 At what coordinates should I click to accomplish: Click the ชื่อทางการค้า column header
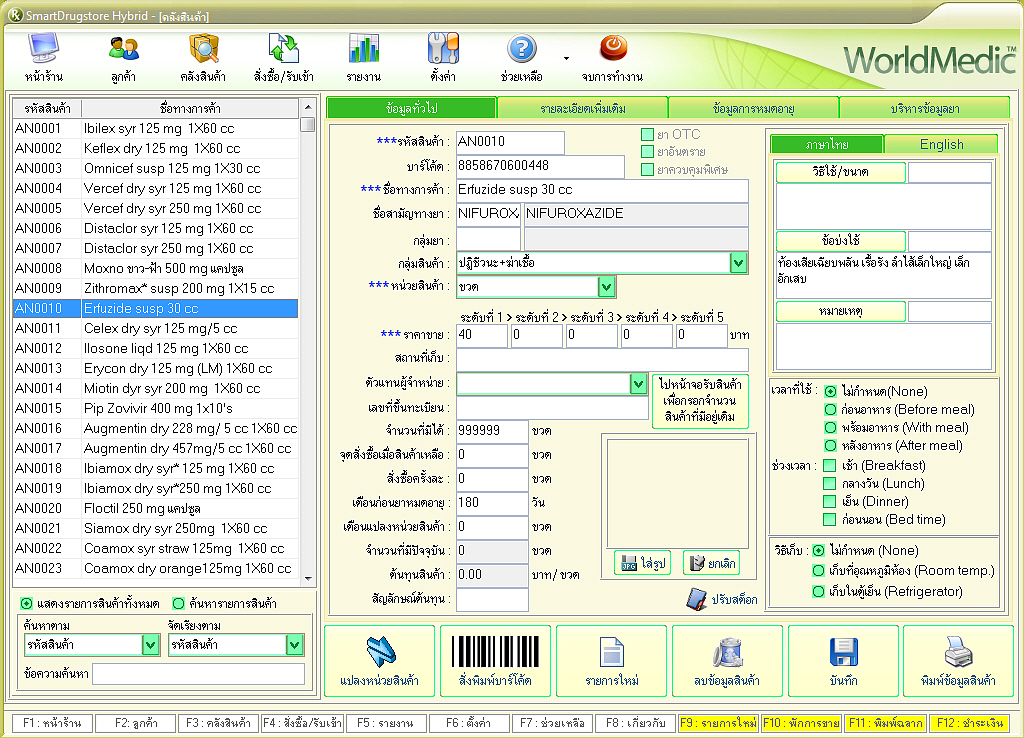(190, 108)
